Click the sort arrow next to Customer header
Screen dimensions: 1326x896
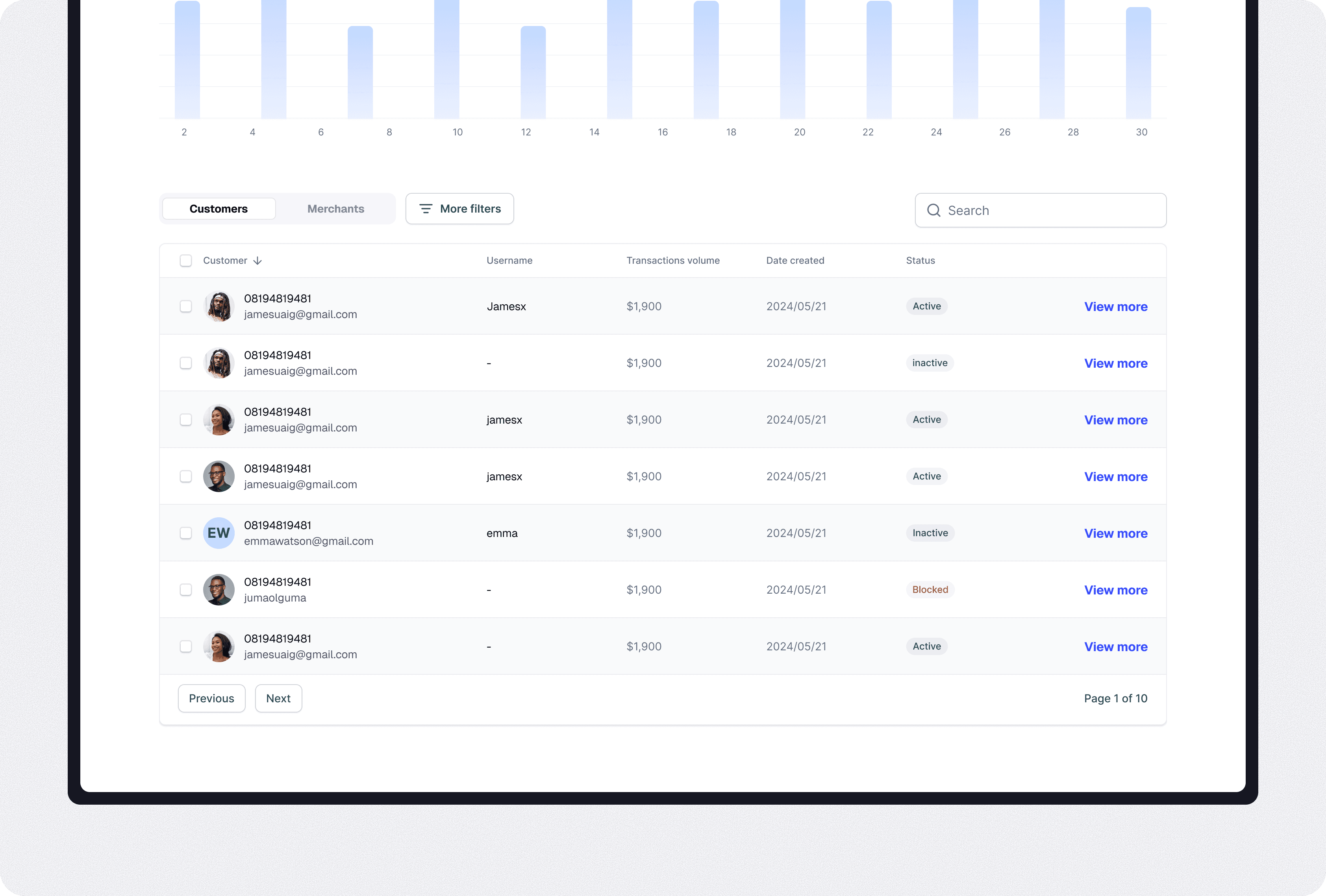258,261
